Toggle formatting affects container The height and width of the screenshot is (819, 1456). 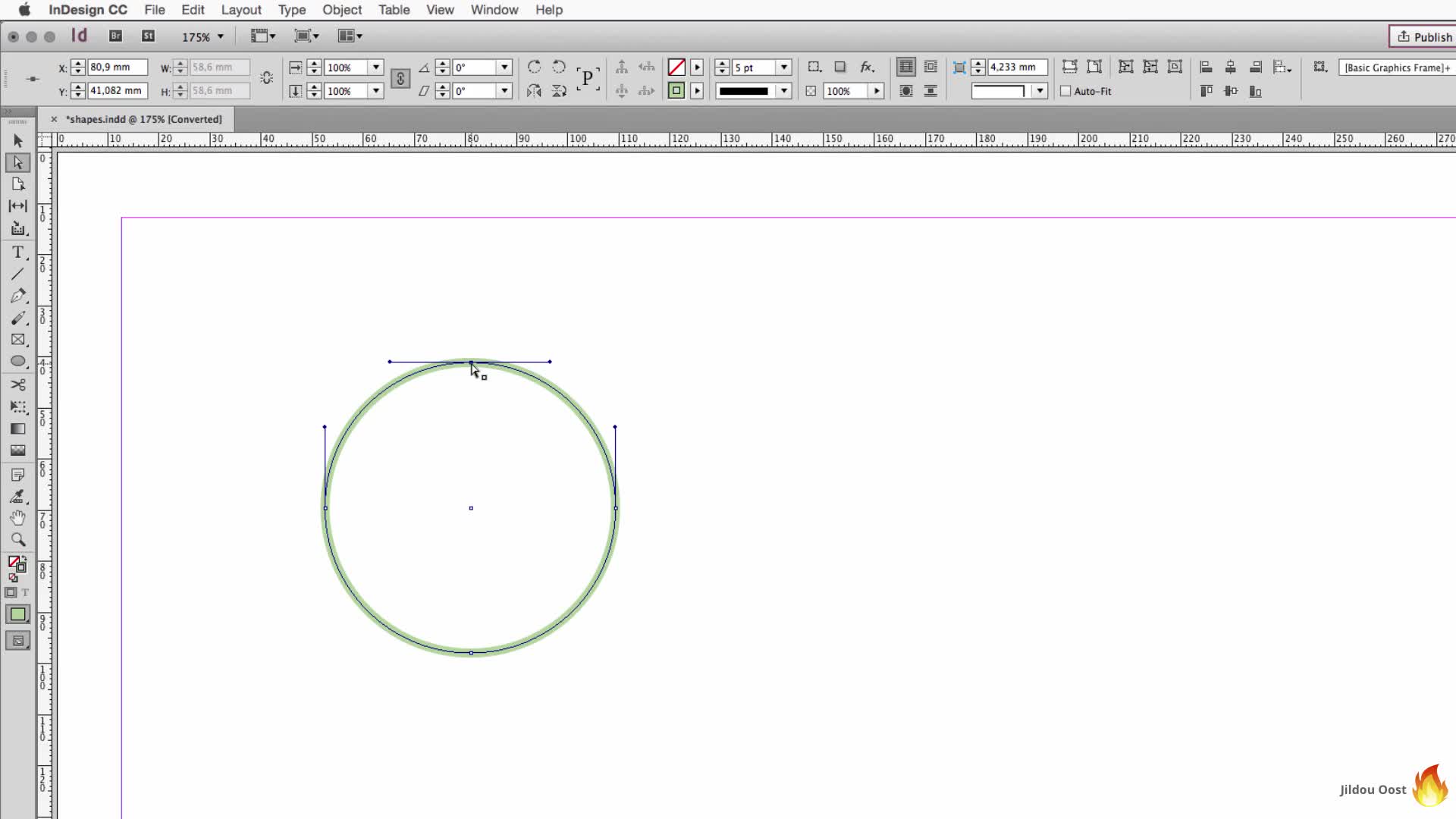pyautogui.click(x=11, y=592)
